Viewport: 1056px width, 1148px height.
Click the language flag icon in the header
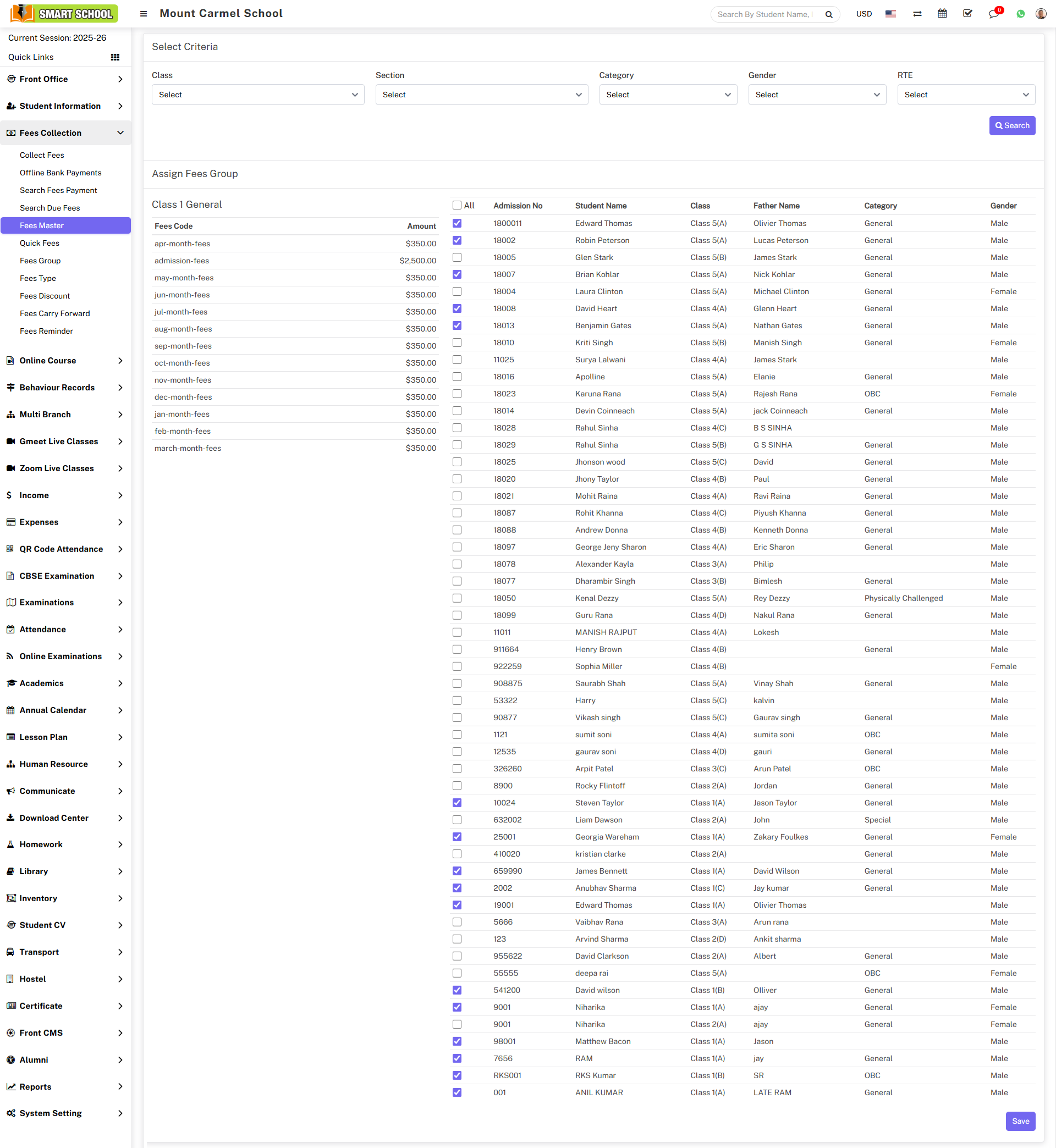tap(890, 14)
